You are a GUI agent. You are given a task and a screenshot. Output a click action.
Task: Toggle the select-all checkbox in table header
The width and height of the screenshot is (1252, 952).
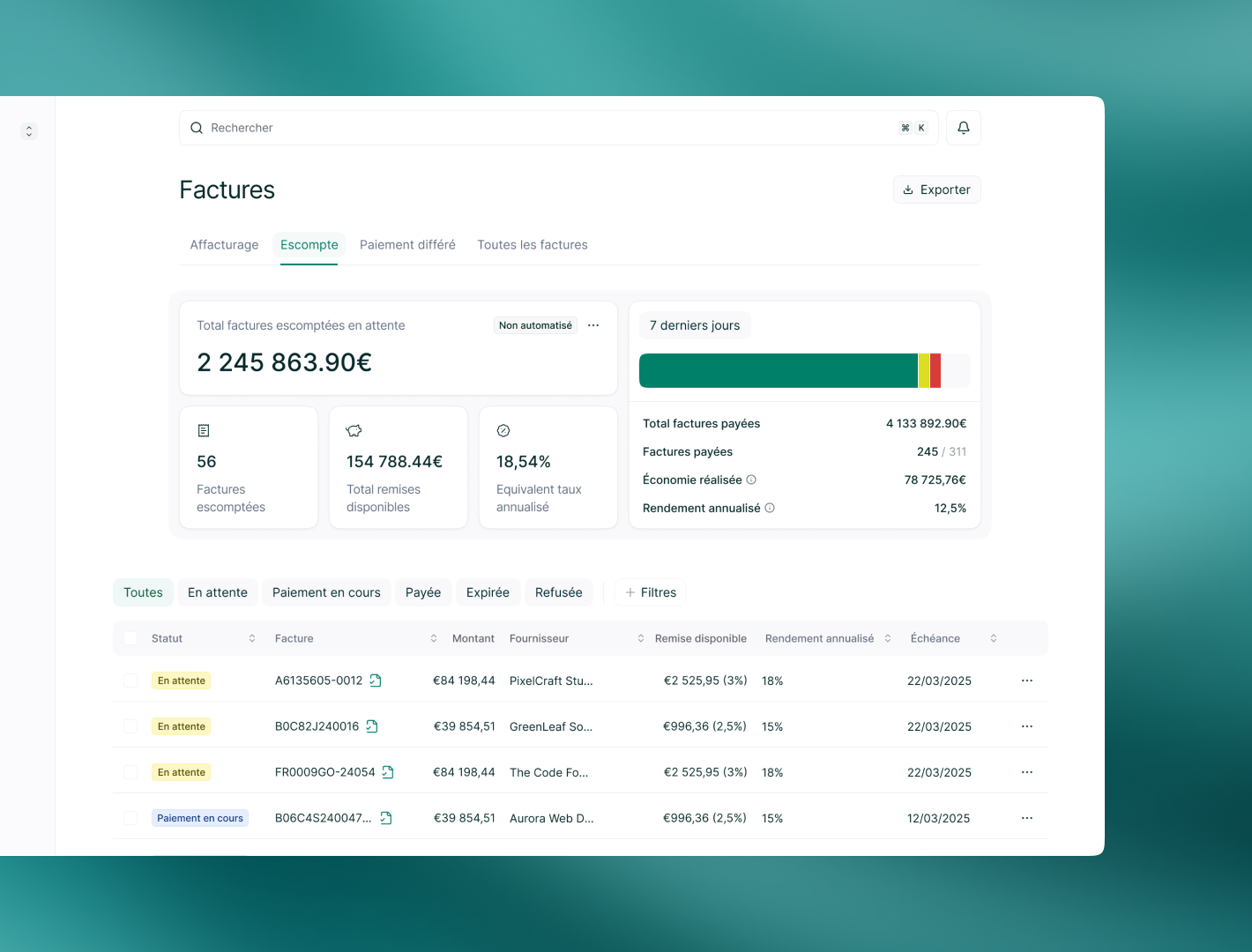point(130,638)
